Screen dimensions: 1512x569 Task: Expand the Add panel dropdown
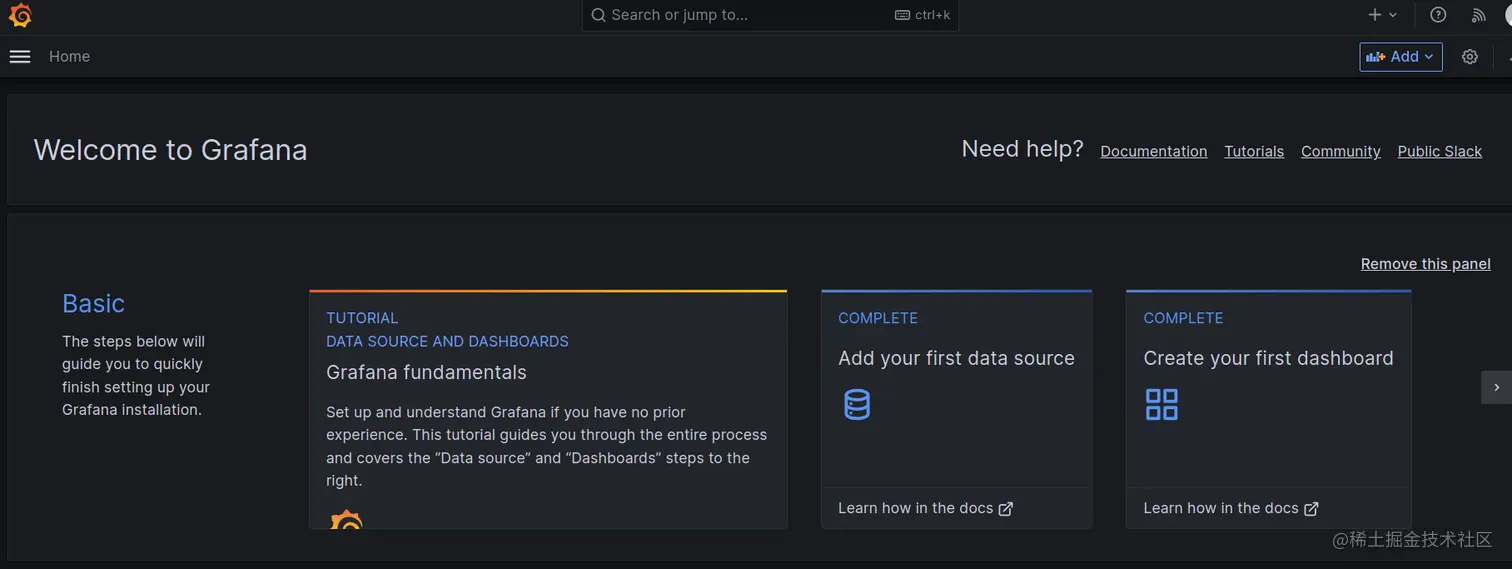[1400, 57]
